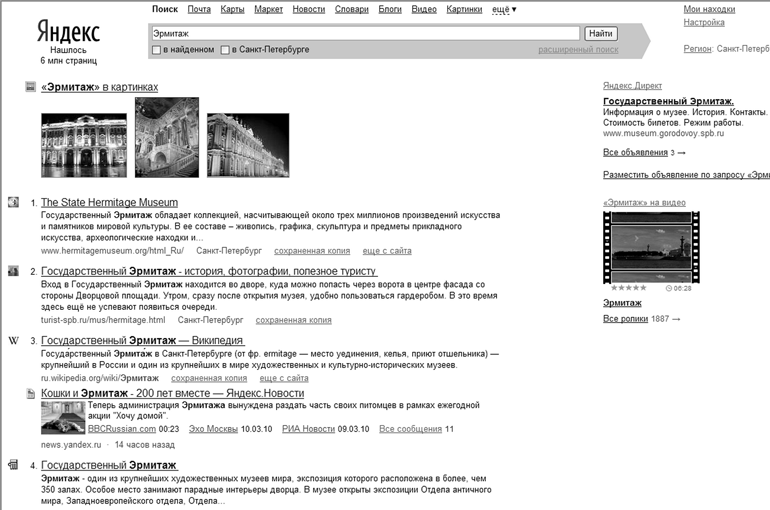Open the cat news thumbnail image
This screenshot has height=510, width=770.
pos(63,418)
